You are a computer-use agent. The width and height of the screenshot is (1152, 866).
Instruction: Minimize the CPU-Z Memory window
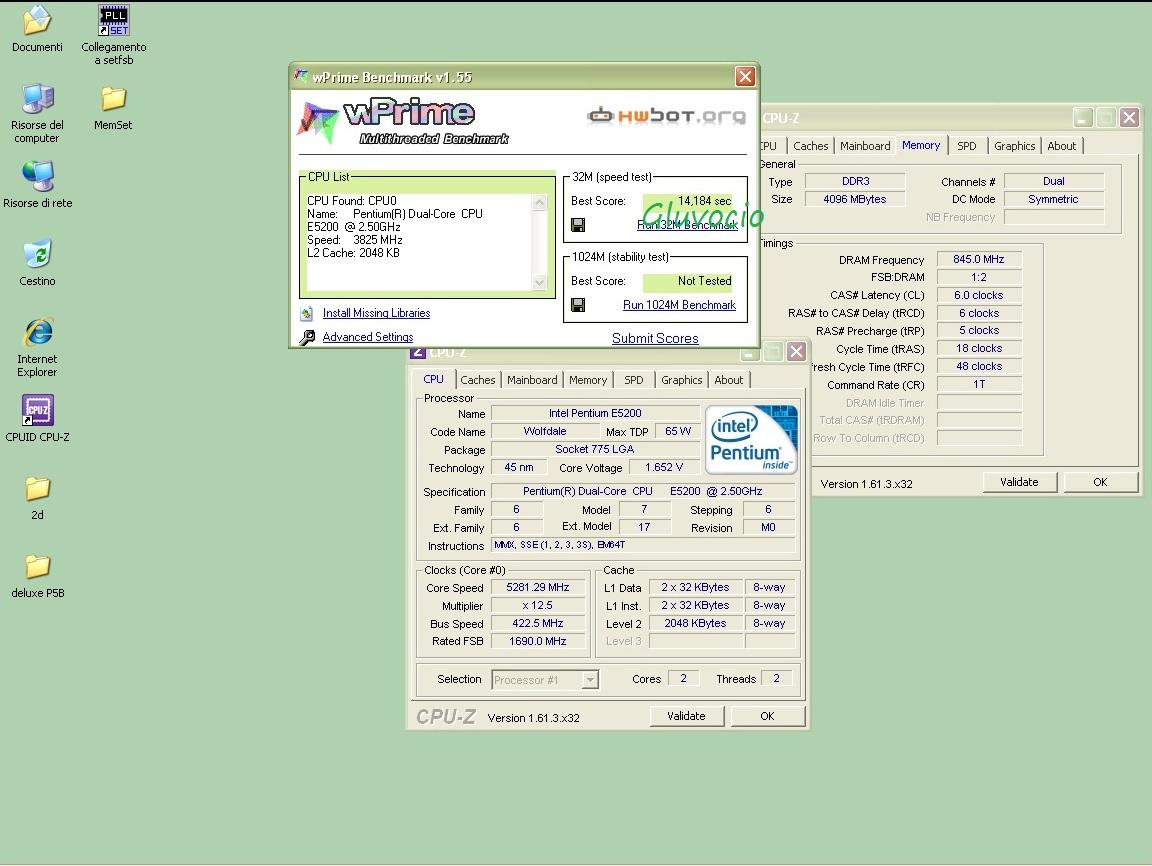1082,118
